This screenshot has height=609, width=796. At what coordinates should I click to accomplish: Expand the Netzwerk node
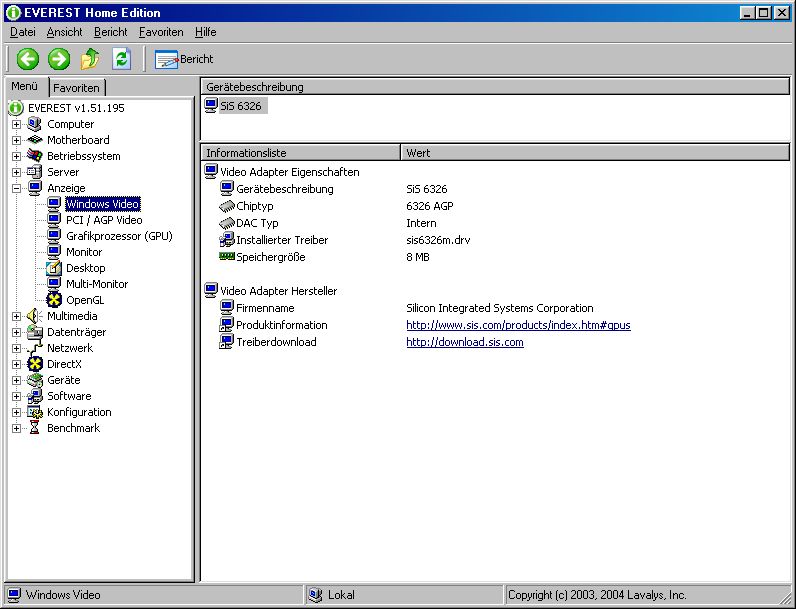(16, 348)
